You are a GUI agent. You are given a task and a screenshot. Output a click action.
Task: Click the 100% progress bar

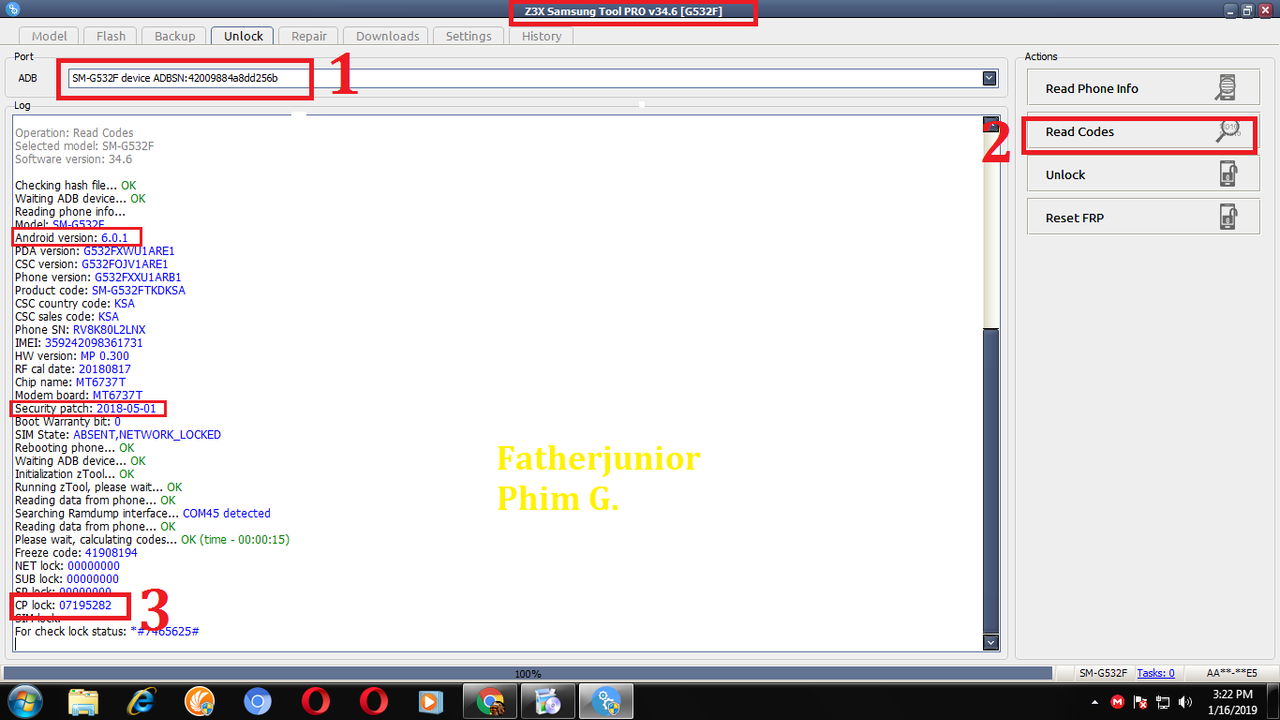pyautogui.click(x=528, y=673)
